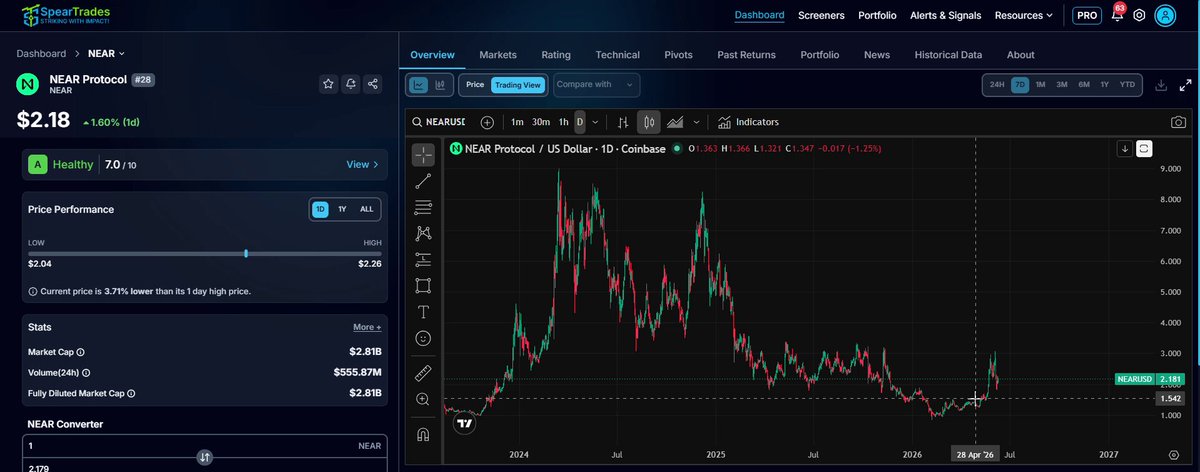Open the Compare with dropdown

[597, 85]
